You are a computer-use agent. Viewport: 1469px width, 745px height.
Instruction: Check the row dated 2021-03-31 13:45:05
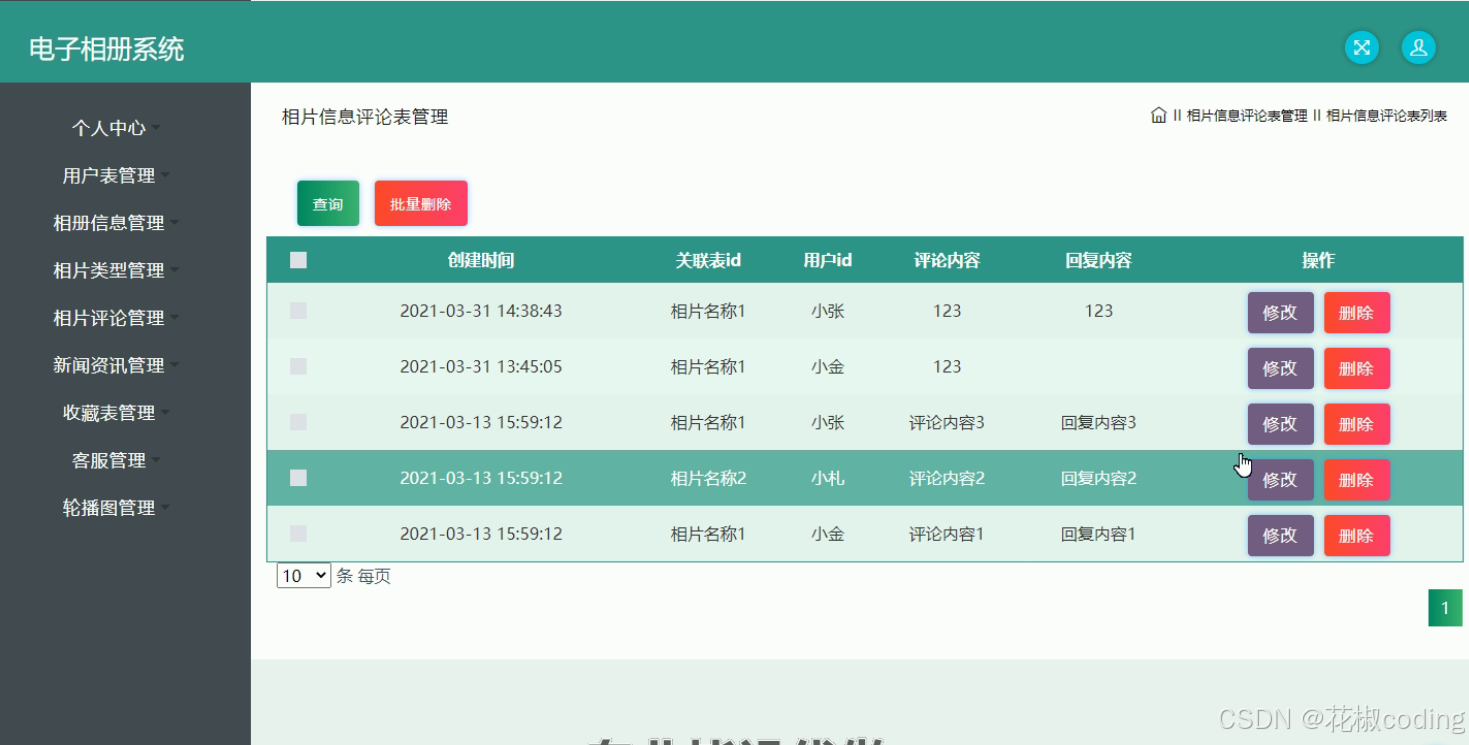pyautogui.click(x=298, y=367)
